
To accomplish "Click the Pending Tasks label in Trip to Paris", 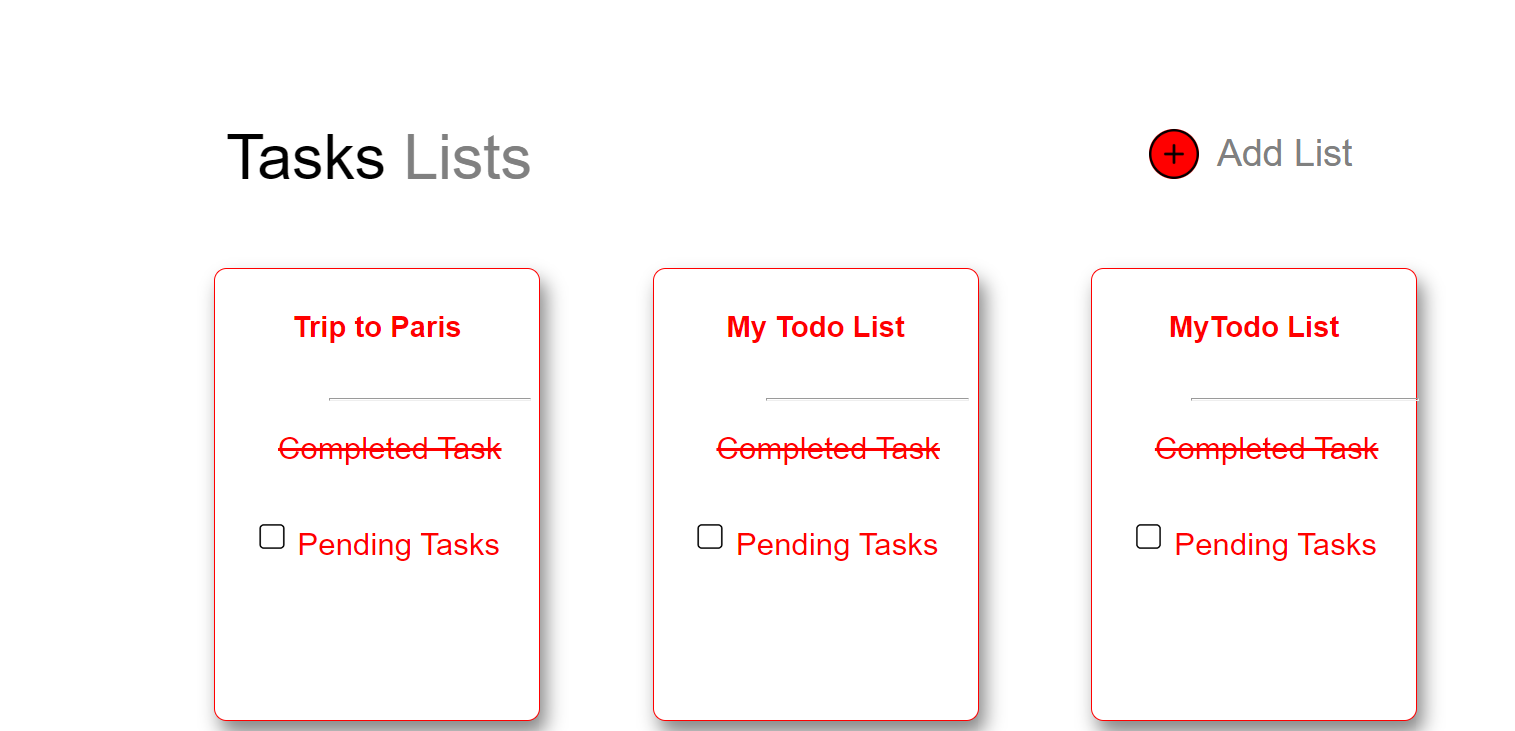I will point(398,545).
